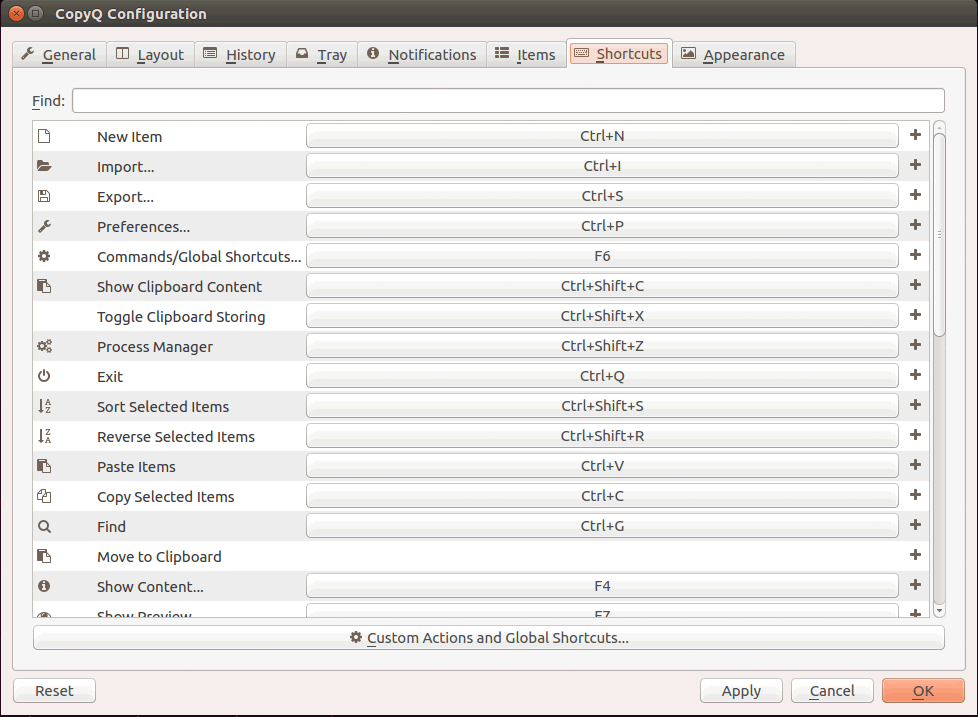Open the General tab
Screen dimensions: 978x717
pos(59,55)
